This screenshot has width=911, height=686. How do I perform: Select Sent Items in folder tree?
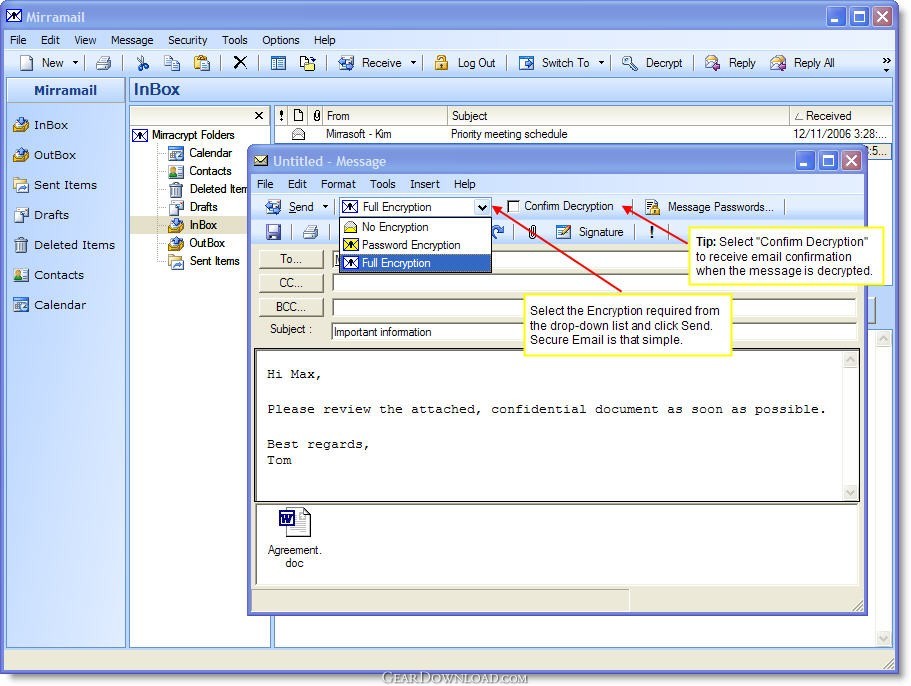[x=204, y=261]
